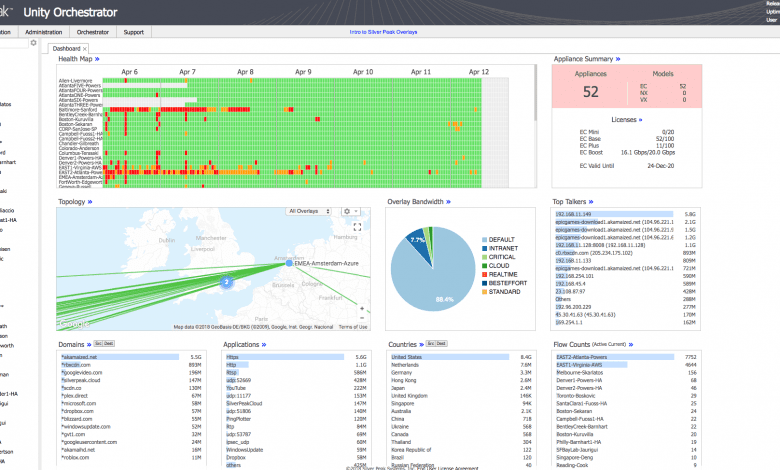This screenshot has height=470, width=780.
Task: Toggle Countries filter to Src
Action: [x=431, y=344]
